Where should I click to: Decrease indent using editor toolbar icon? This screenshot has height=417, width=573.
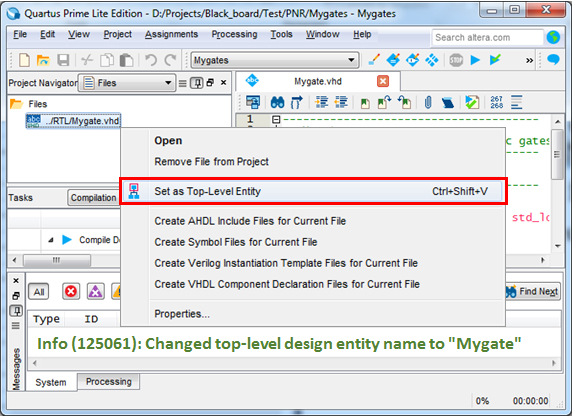pyautogui.click(x=341, y=102)
